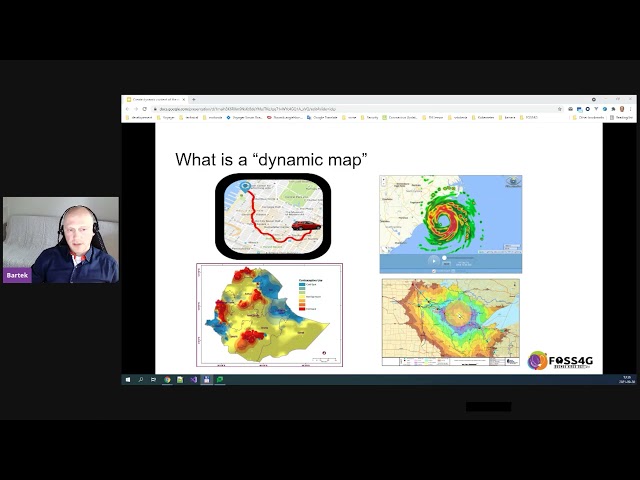Open the Reading list button
This screenshot has height=480, width=640.
tap(621, 118)
